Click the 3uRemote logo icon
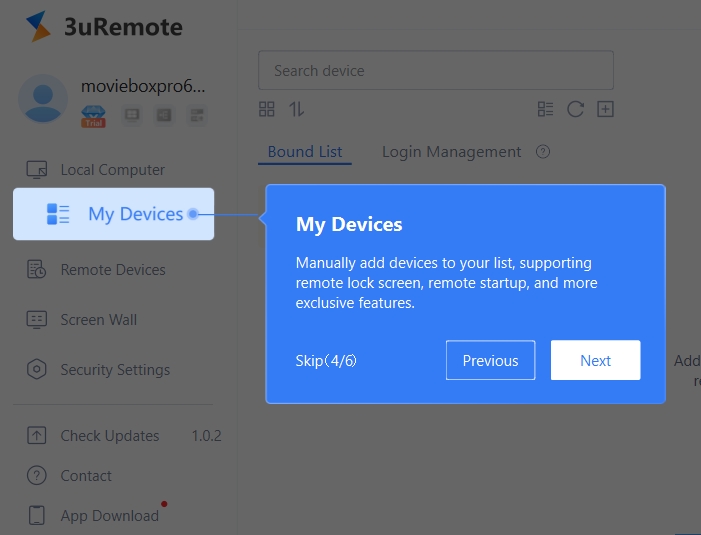 pyautogui.click(x=38, y=26)
